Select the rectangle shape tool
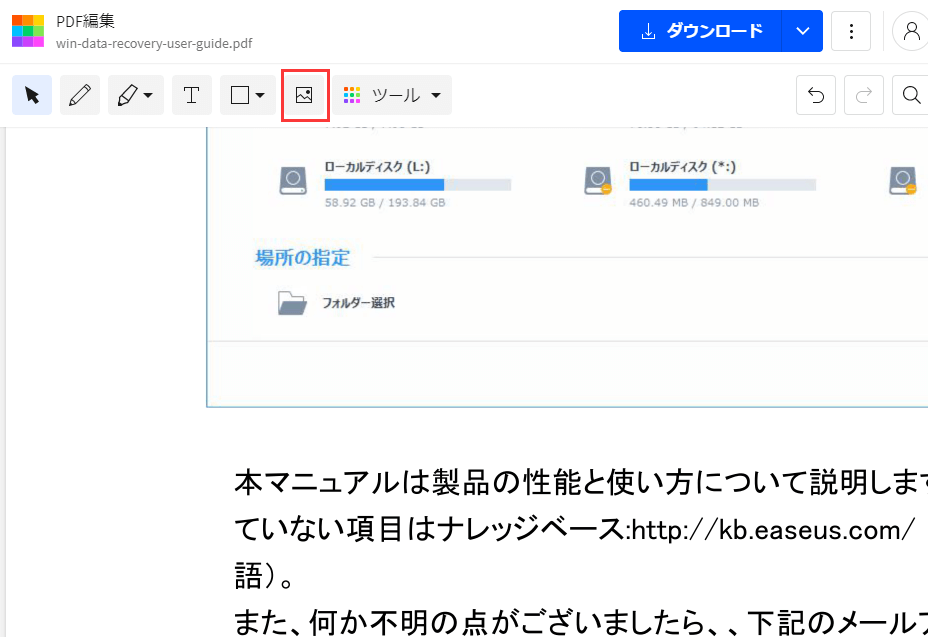This screenshot has width=928, height=637. point(240,95)
